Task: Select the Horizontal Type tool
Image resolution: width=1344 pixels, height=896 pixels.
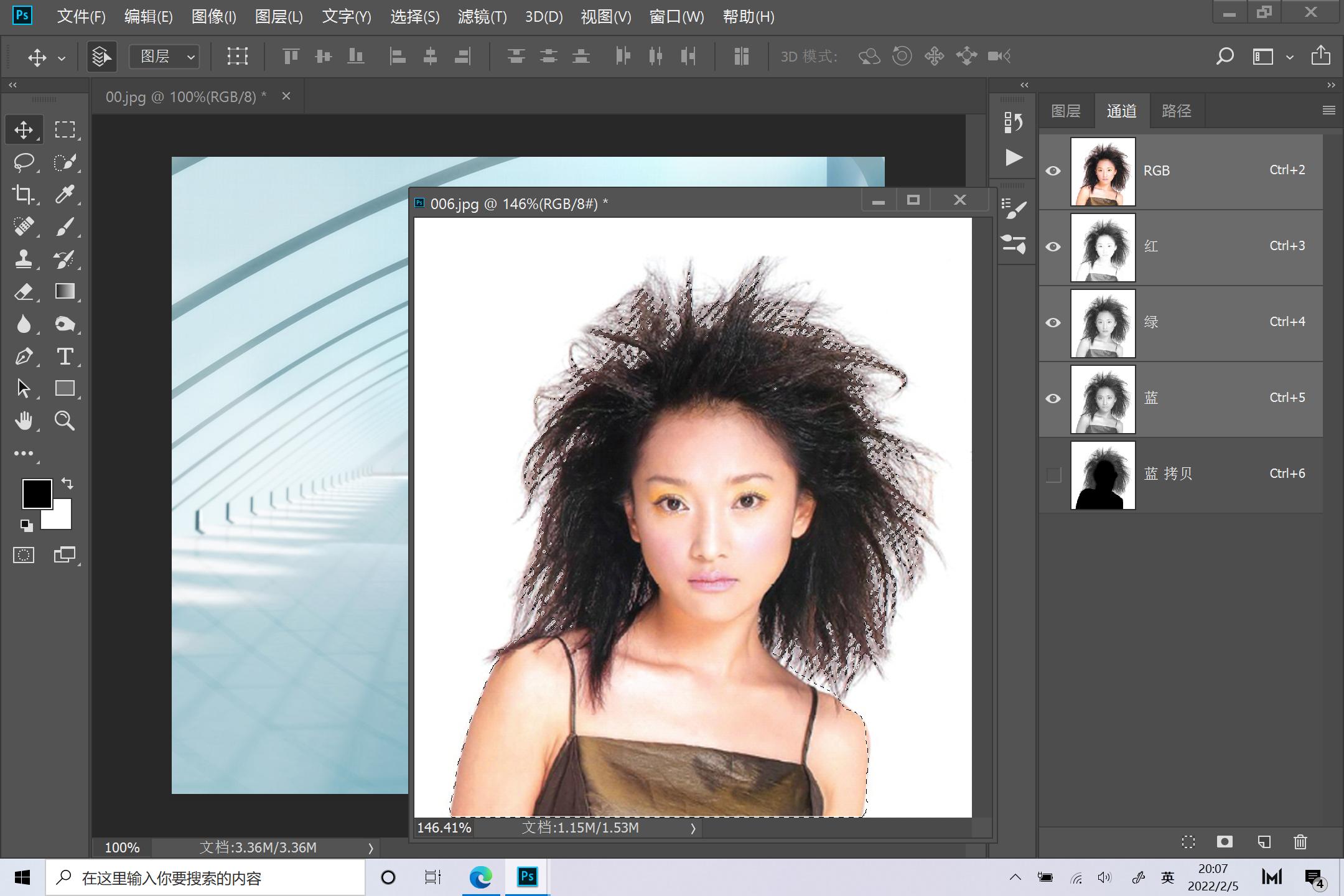Action: click(65, 357)
